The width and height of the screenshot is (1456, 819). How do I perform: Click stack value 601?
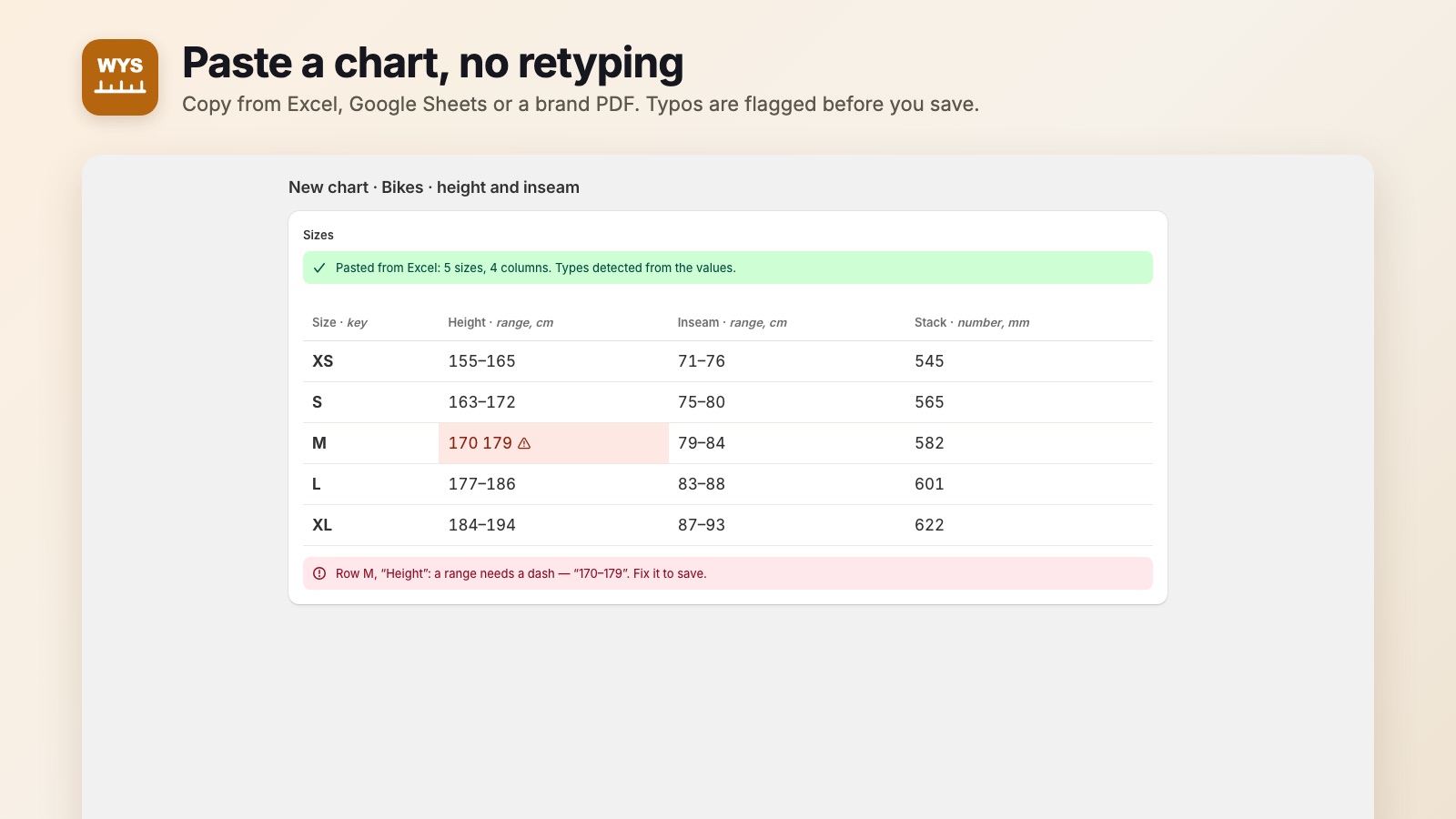pyautogui.click(x=929, y=484)
